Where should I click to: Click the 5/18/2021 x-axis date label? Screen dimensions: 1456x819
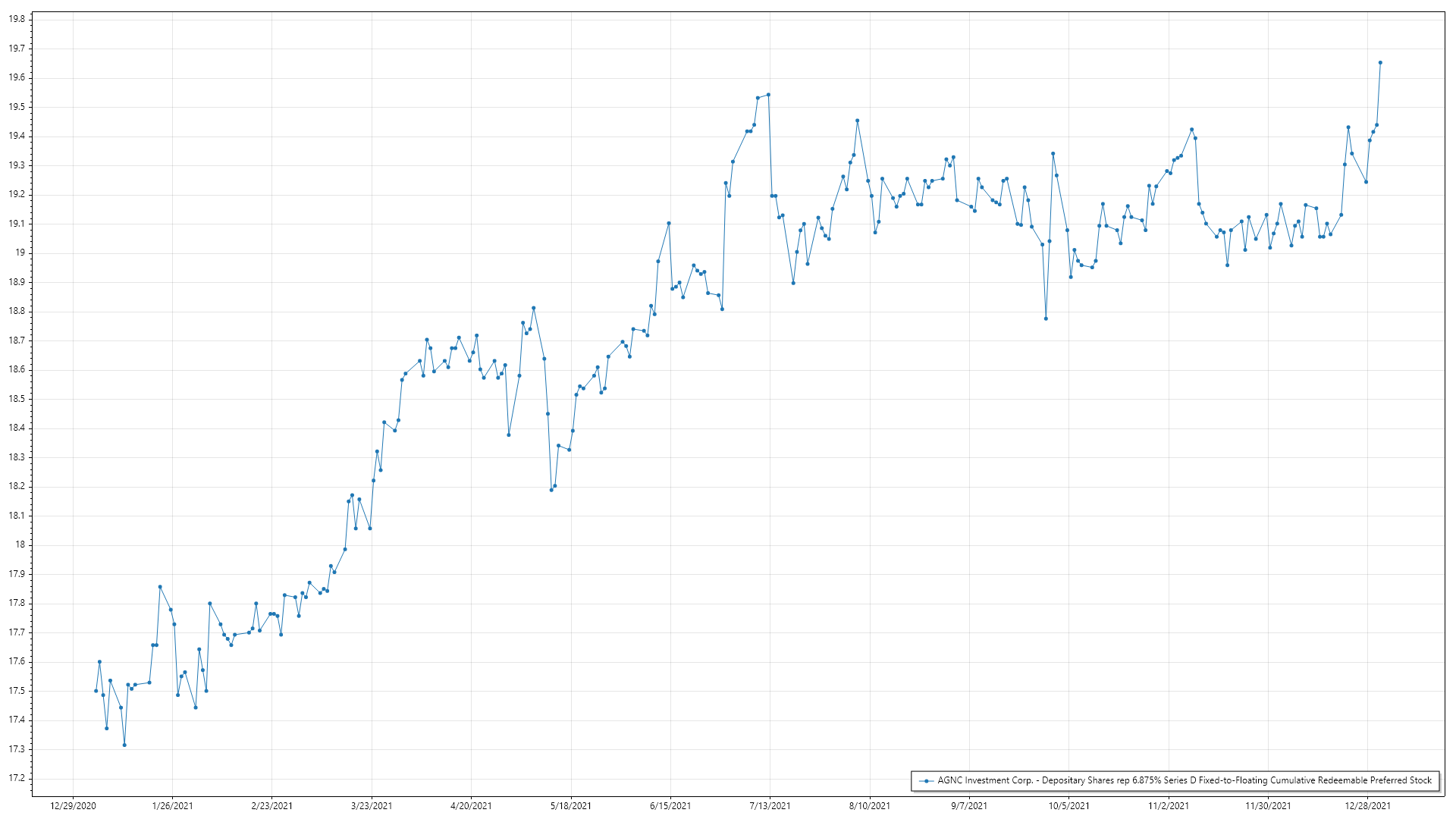[571, 805]
